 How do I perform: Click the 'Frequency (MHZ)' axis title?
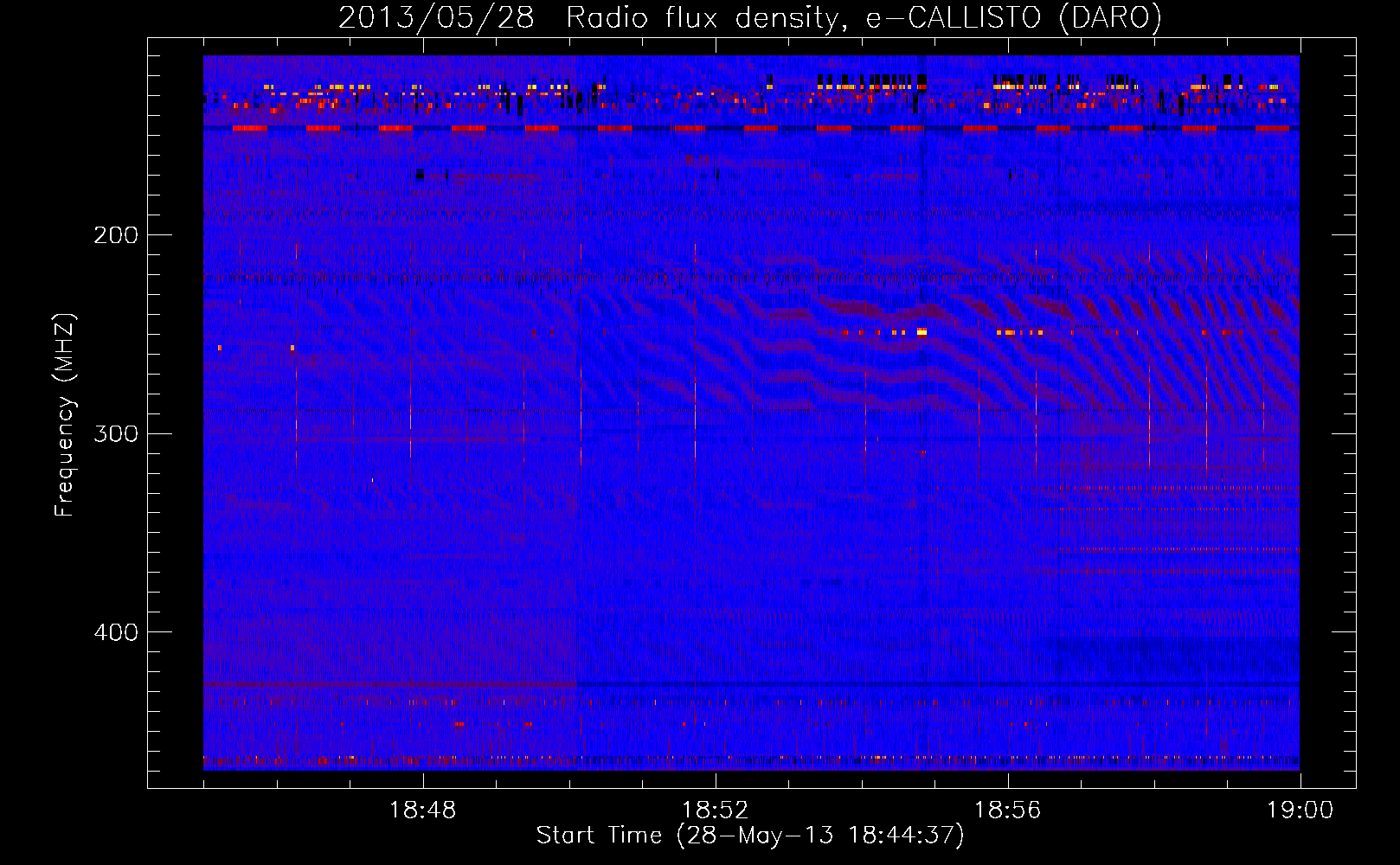64,414
